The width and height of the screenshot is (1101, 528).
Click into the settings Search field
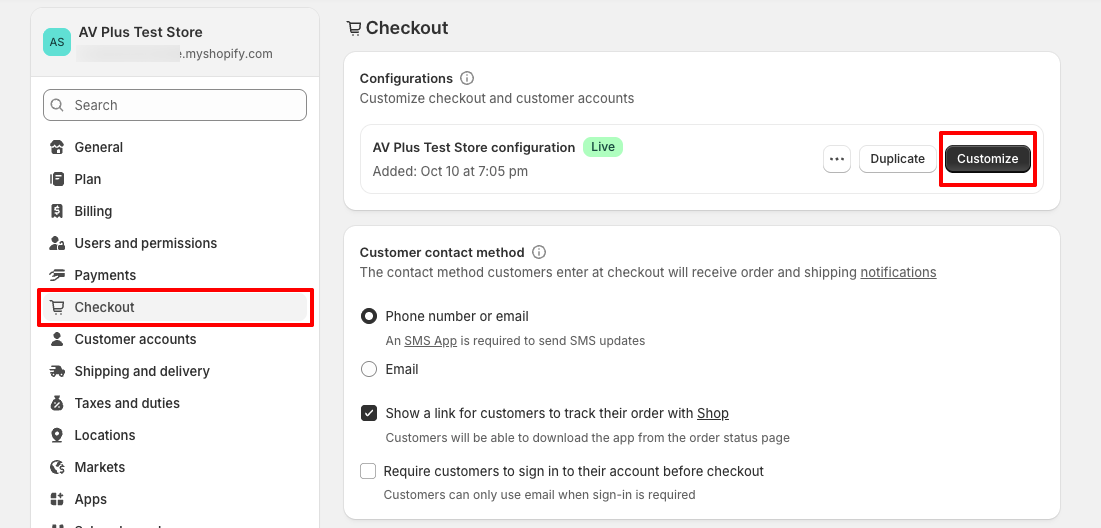(x=175, y=105)
